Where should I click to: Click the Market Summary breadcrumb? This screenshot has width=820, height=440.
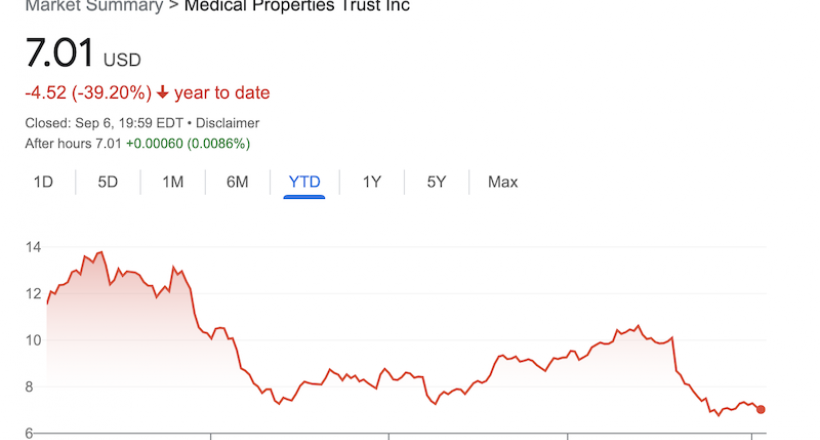(x=94, y=6)
